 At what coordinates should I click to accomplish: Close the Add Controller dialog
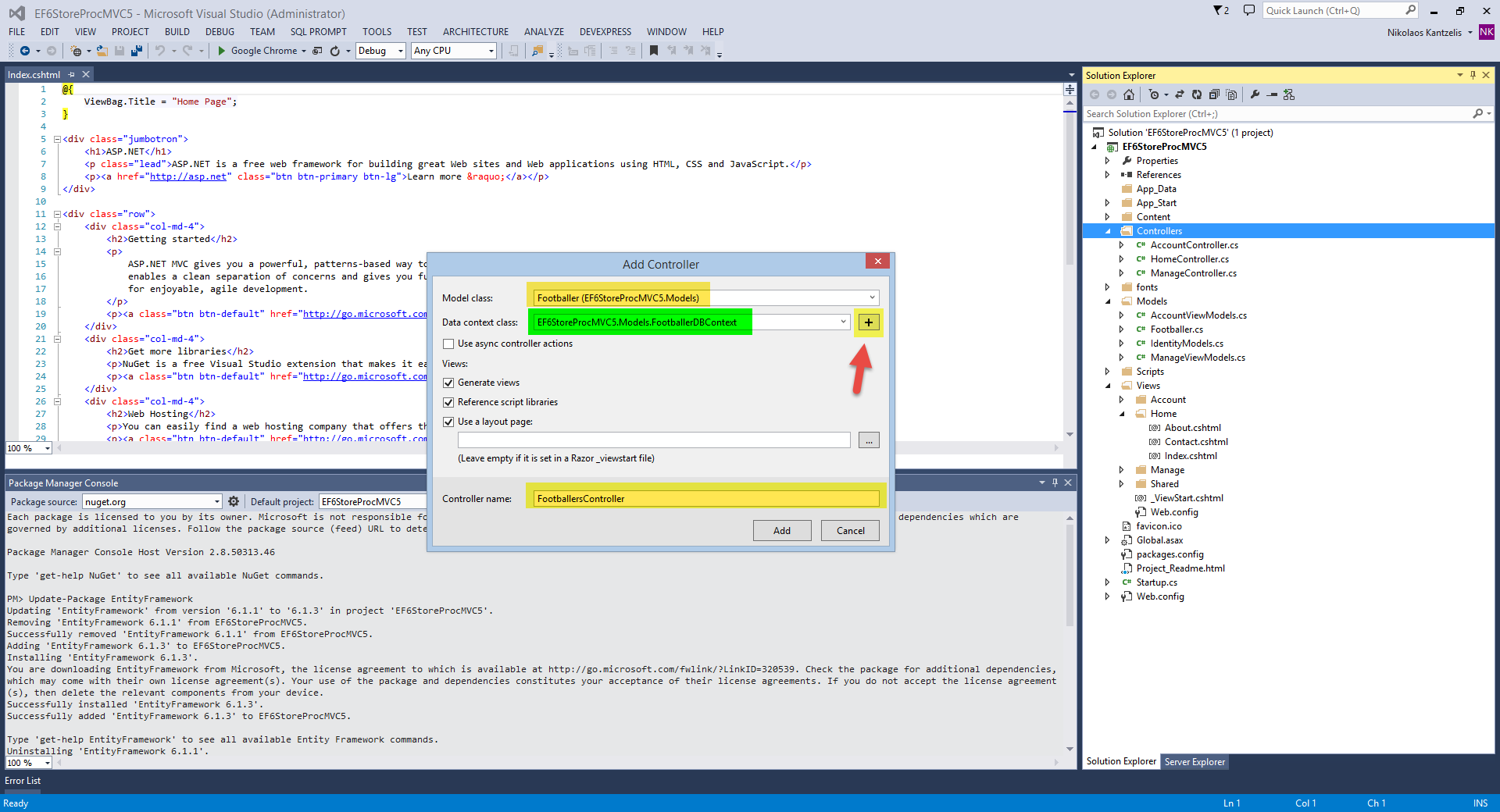[877, 261]
